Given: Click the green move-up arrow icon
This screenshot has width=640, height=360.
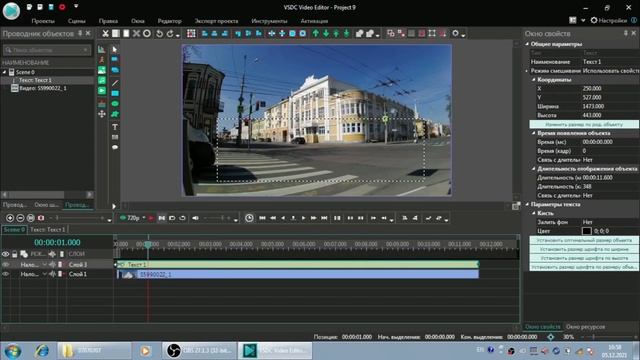Looking at the screenshot, I should 316,33.
